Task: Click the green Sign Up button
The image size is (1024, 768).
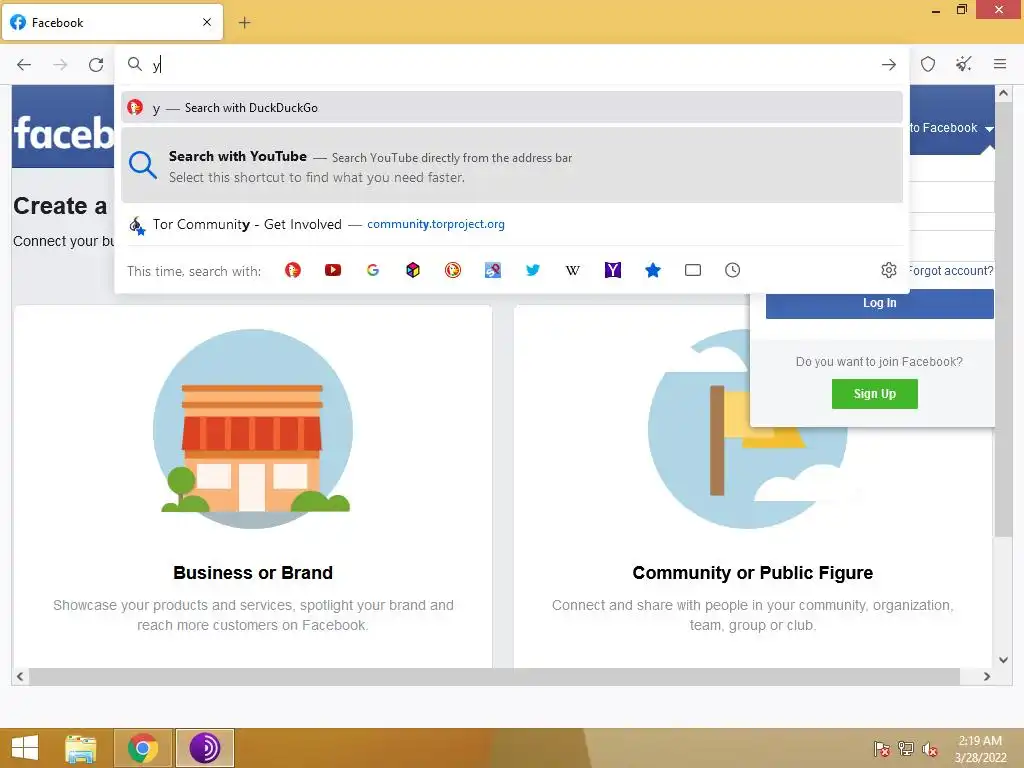Action: point(874,394)
